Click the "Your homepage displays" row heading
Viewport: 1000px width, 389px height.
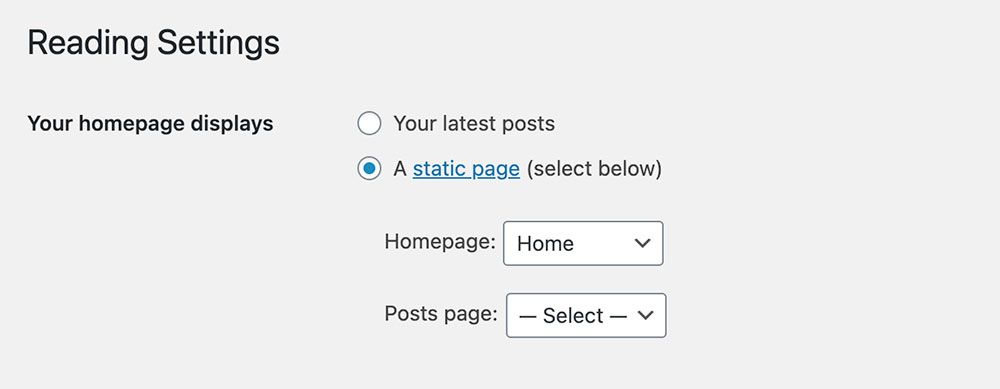pyautogui.click(x=151, y=124)
